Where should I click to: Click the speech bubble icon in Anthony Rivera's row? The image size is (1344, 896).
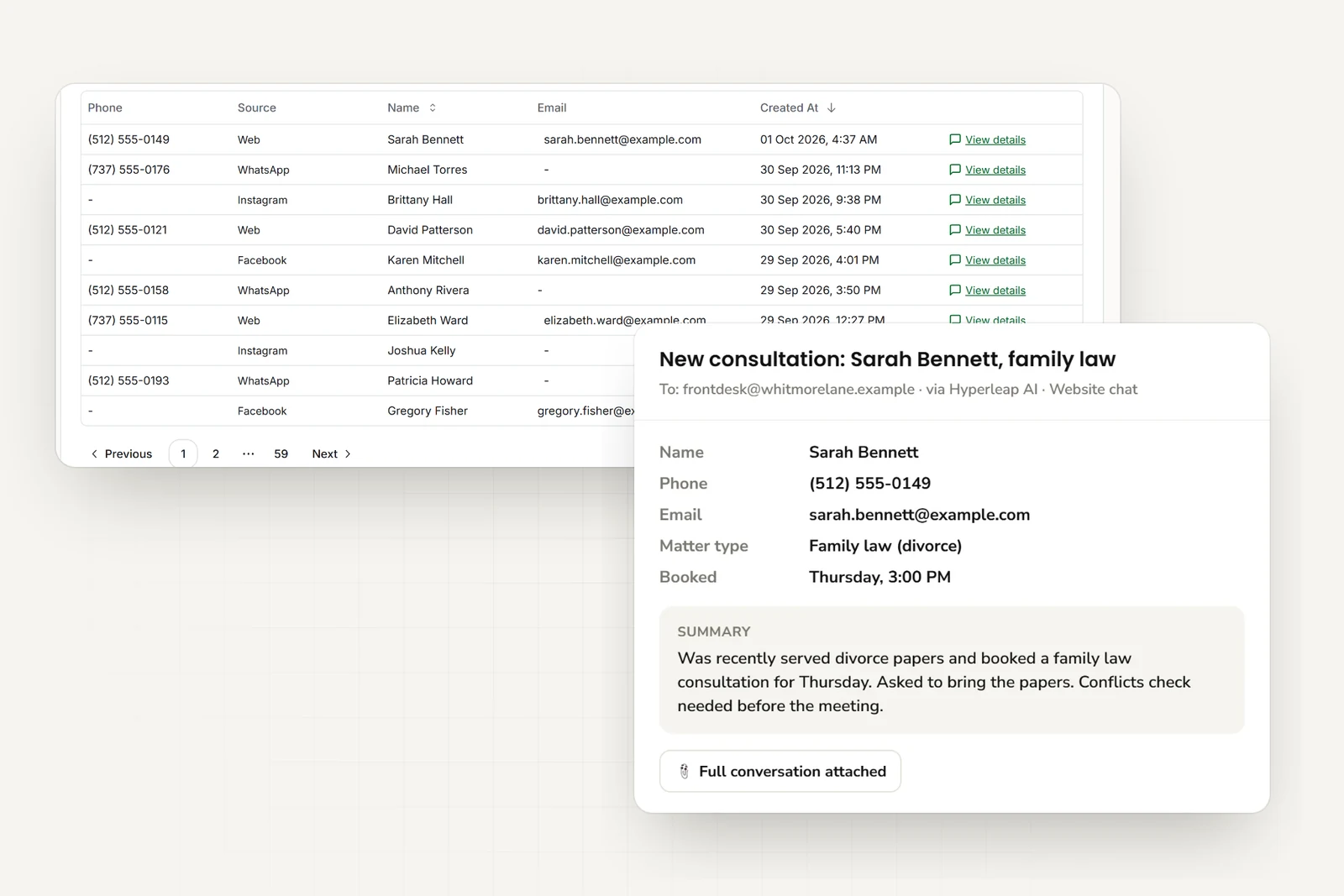coord(954,291)
